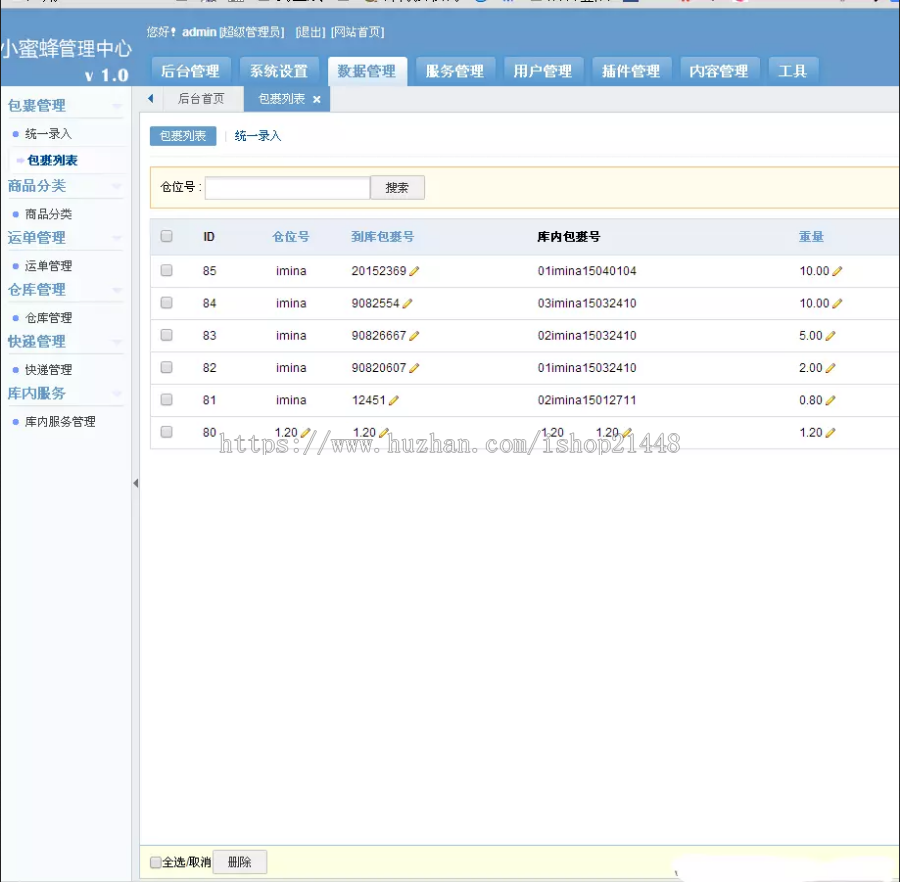Screen dimensions: 900x882
Task: Toggle the 全选/取消 checkbox at bottom
Action: [155, 862]
